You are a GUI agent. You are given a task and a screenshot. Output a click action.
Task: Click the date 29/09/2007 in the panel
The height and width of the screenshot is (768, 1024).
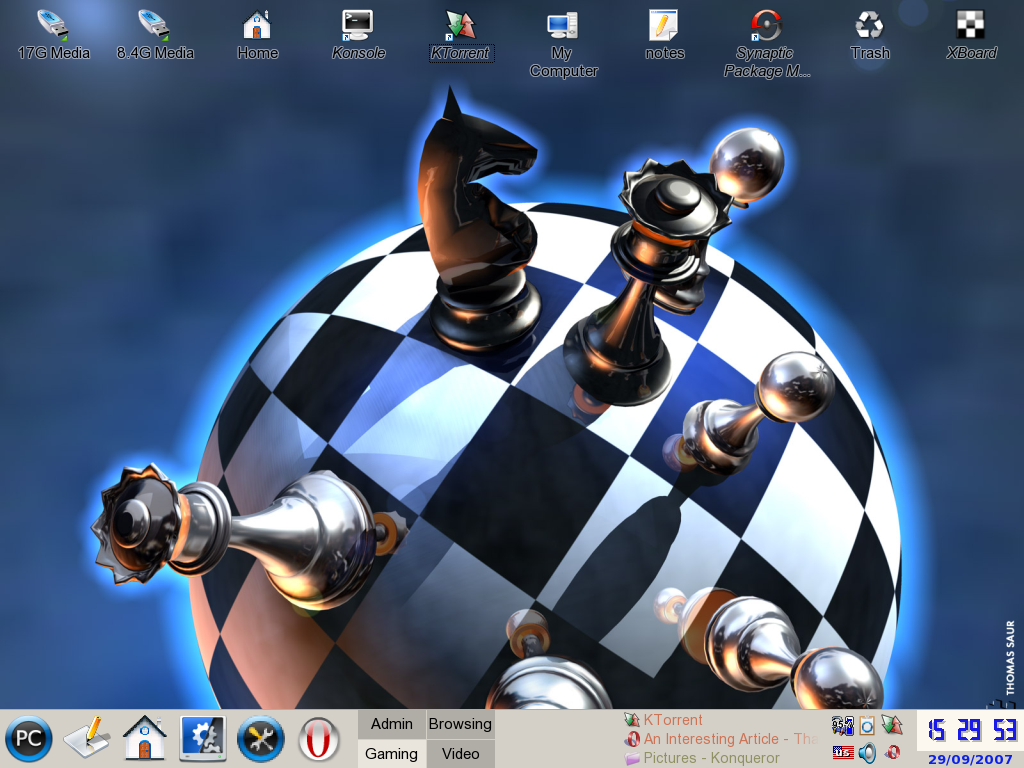pyautogui.click(x=970, y=760)
